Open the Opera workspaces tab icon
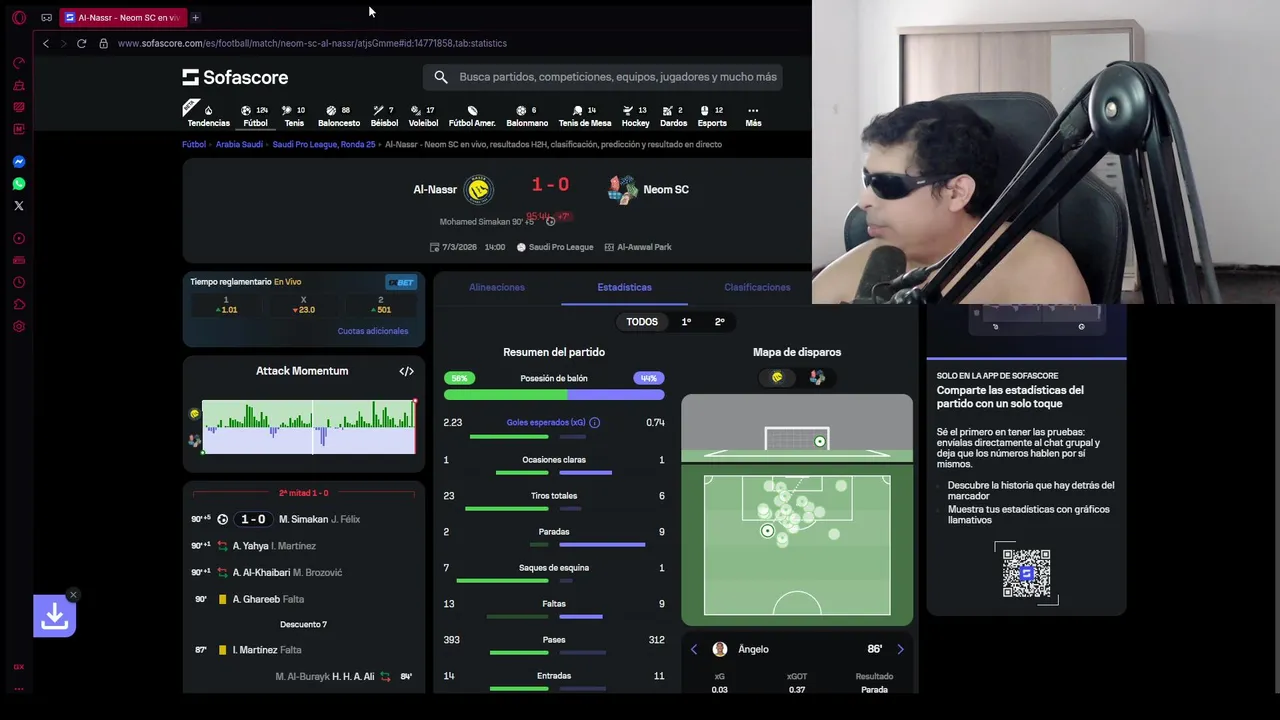The height and width of the screenshot is (720, 1280). pos(46,17)
